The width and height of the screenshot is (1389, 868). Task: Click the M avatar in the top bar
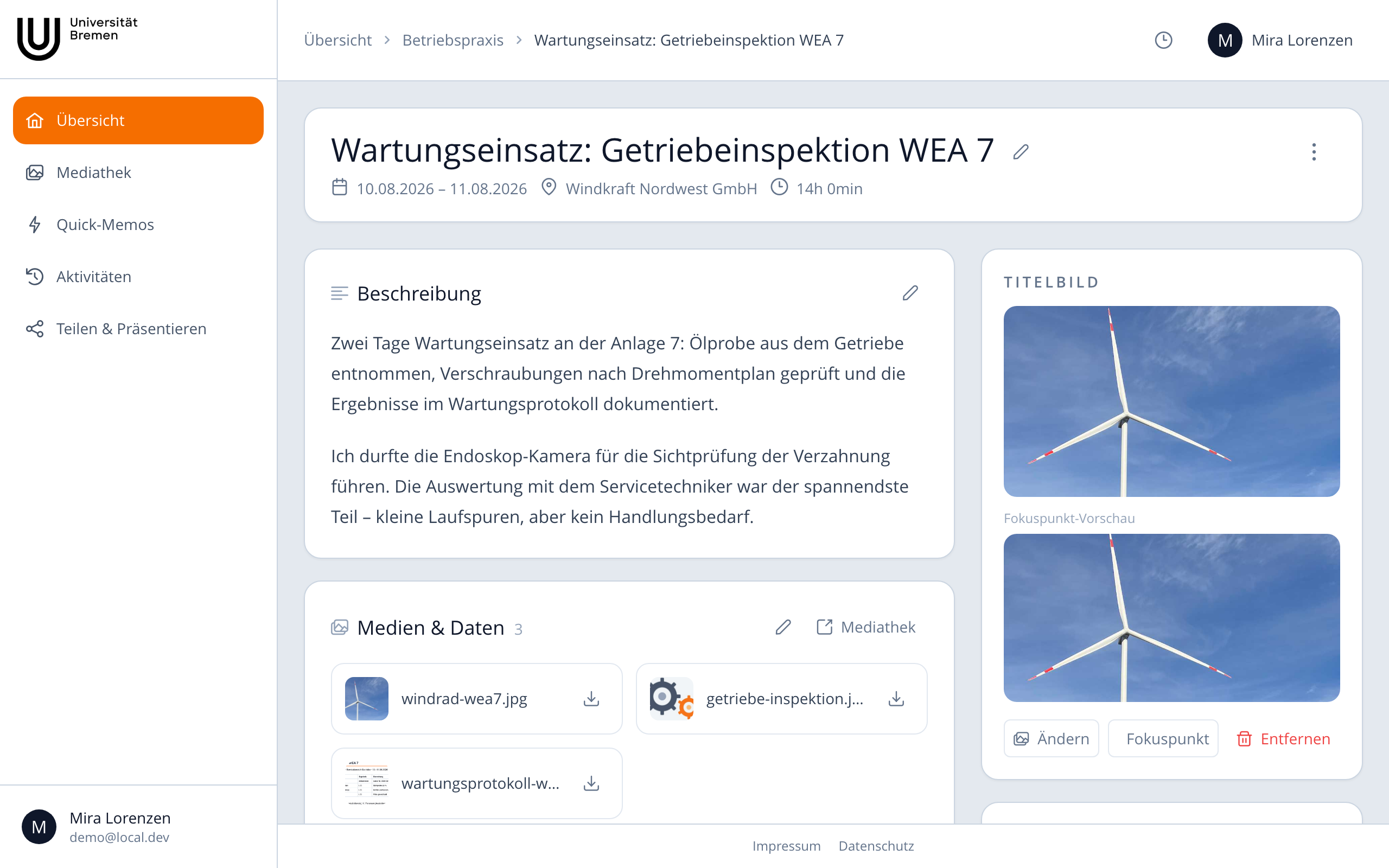[1225, 40]
